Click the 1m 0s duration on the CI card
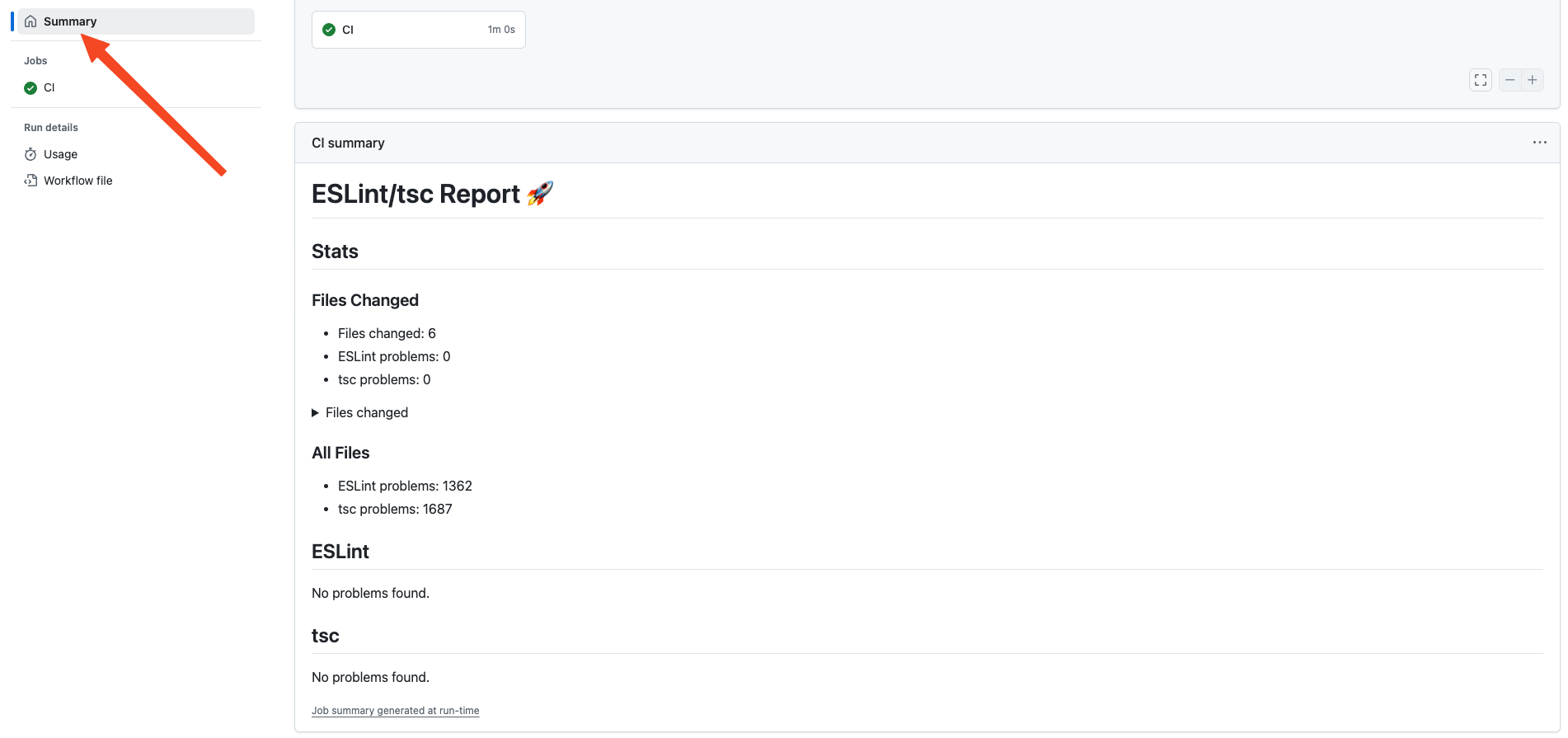The height and width of the screenshot is (738, 1568). (500, 30)
